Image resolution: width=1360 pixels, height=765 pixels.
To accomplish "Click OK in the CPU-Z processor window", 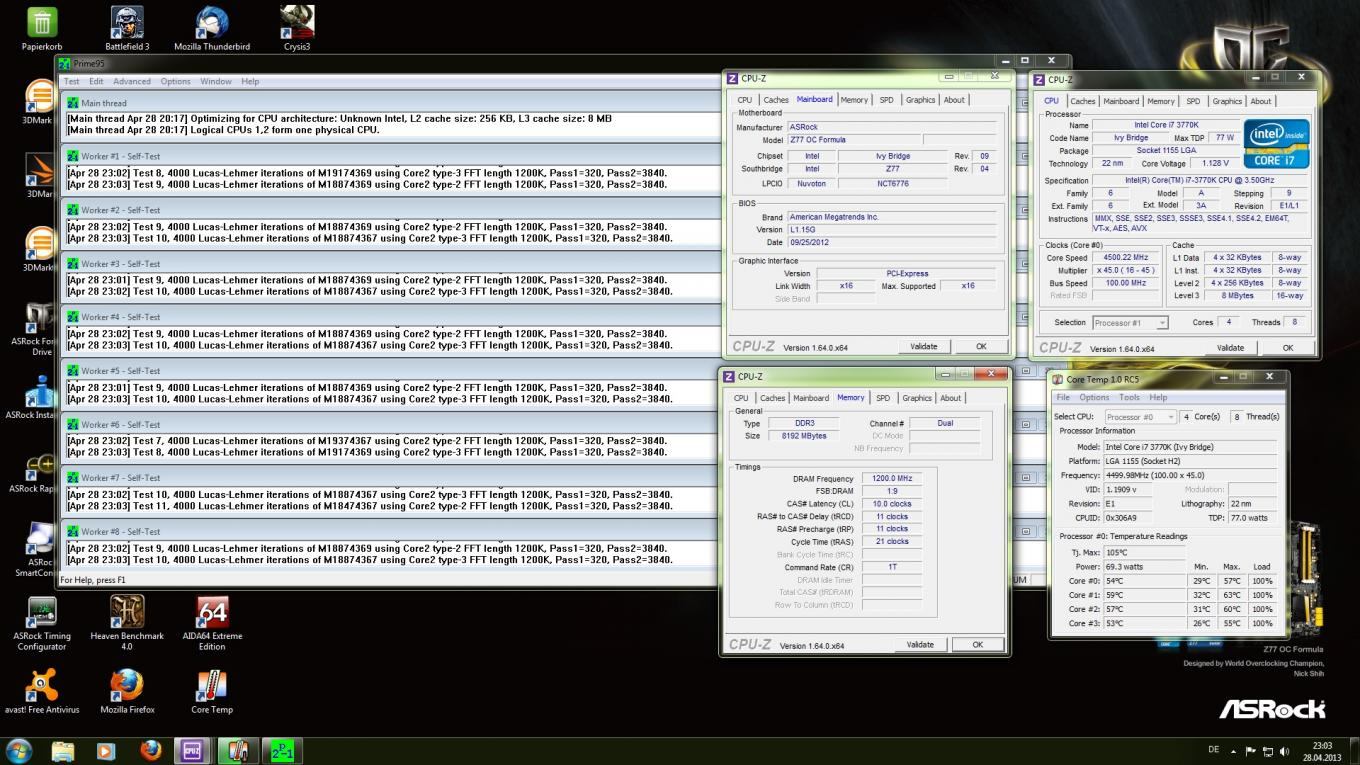I will [x=1288, y=348].
